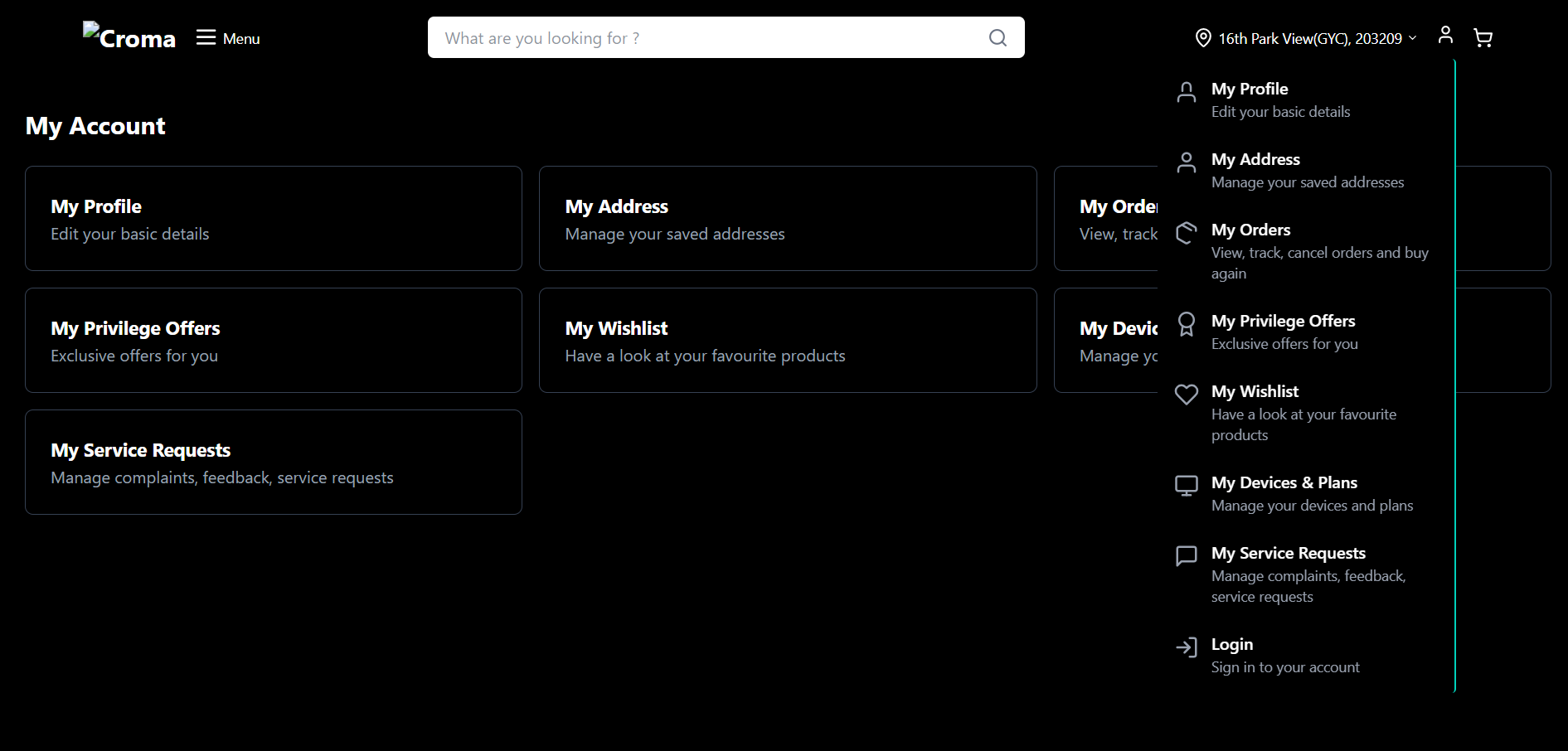This screenshot has width=1568, height=751.
Task: Click the location pin icon
Action: coord(1202,38)
